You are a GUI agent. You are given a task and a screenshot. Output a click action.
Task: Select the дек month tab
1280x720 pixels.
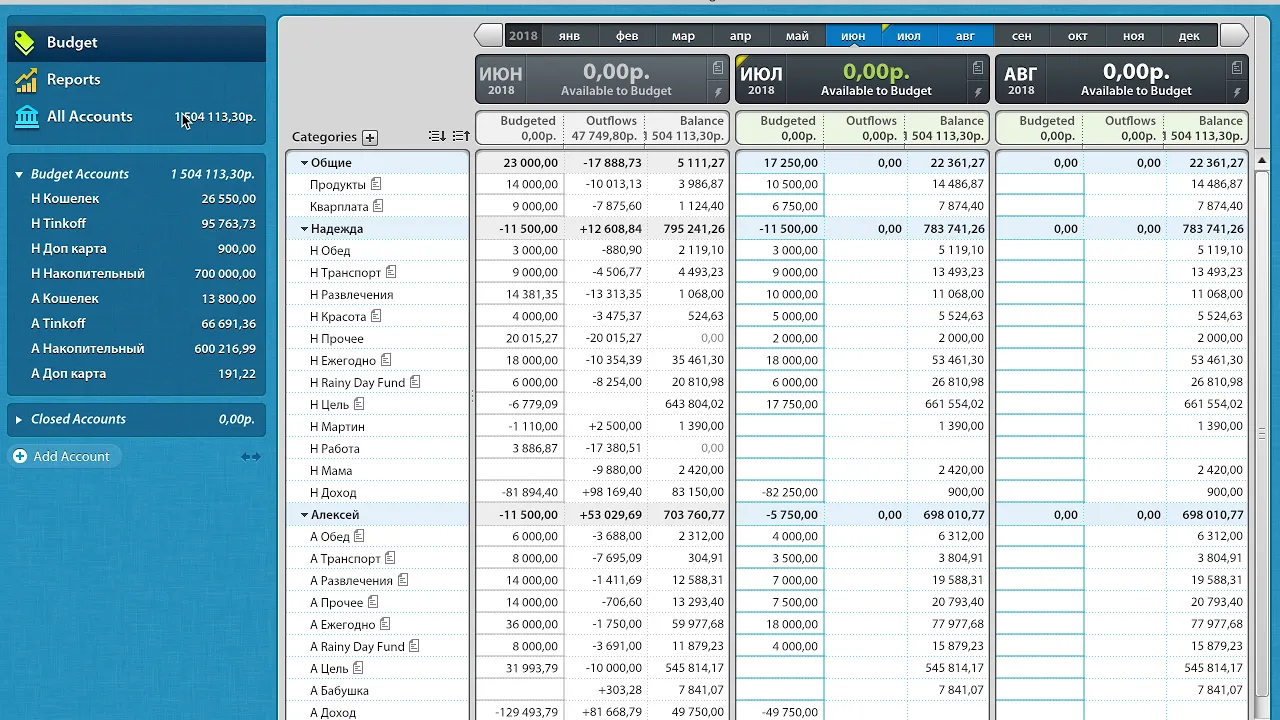pyautogui.click(x=1189, y=36)
